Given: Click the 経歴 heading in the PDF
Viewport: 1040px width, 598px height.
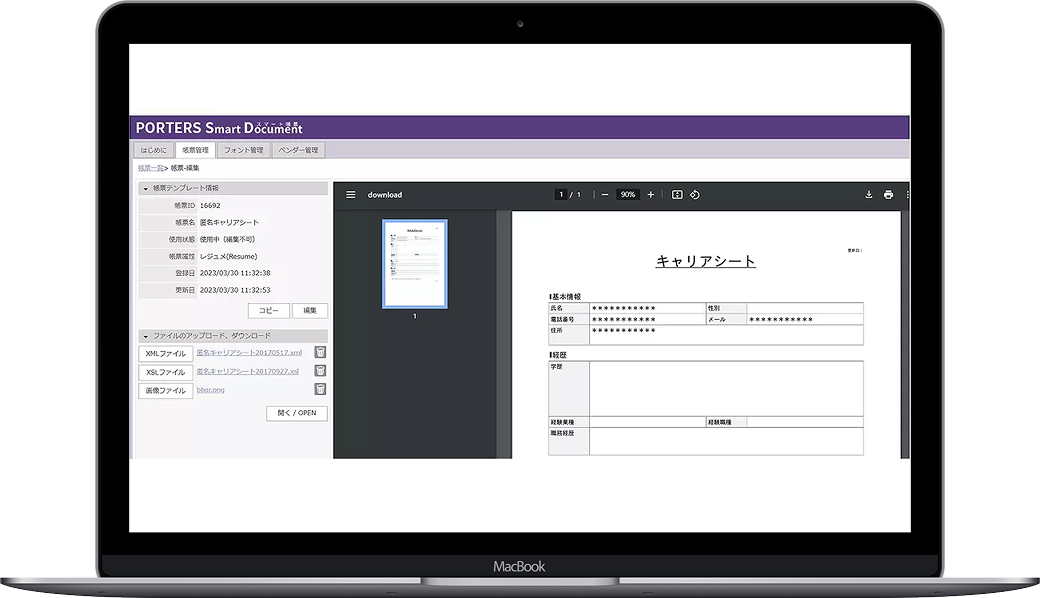Looking at the screenshot, I should pos(558,355).
